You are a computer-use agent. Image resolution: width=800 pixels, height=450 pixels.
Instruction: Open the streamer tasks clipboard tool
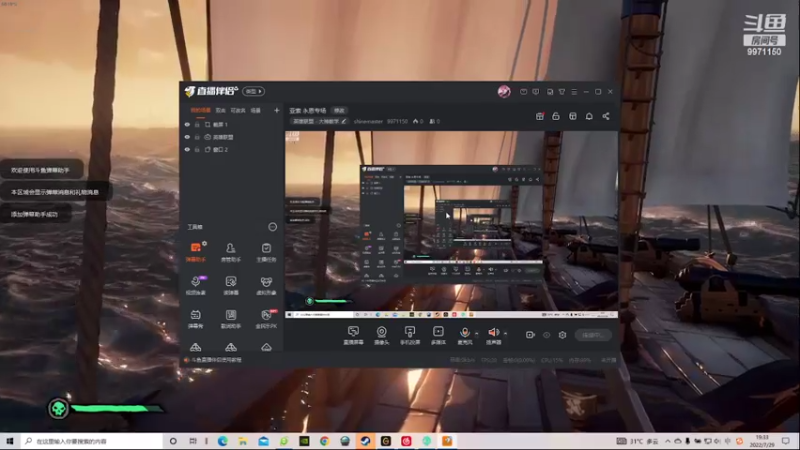coord(266,252)
